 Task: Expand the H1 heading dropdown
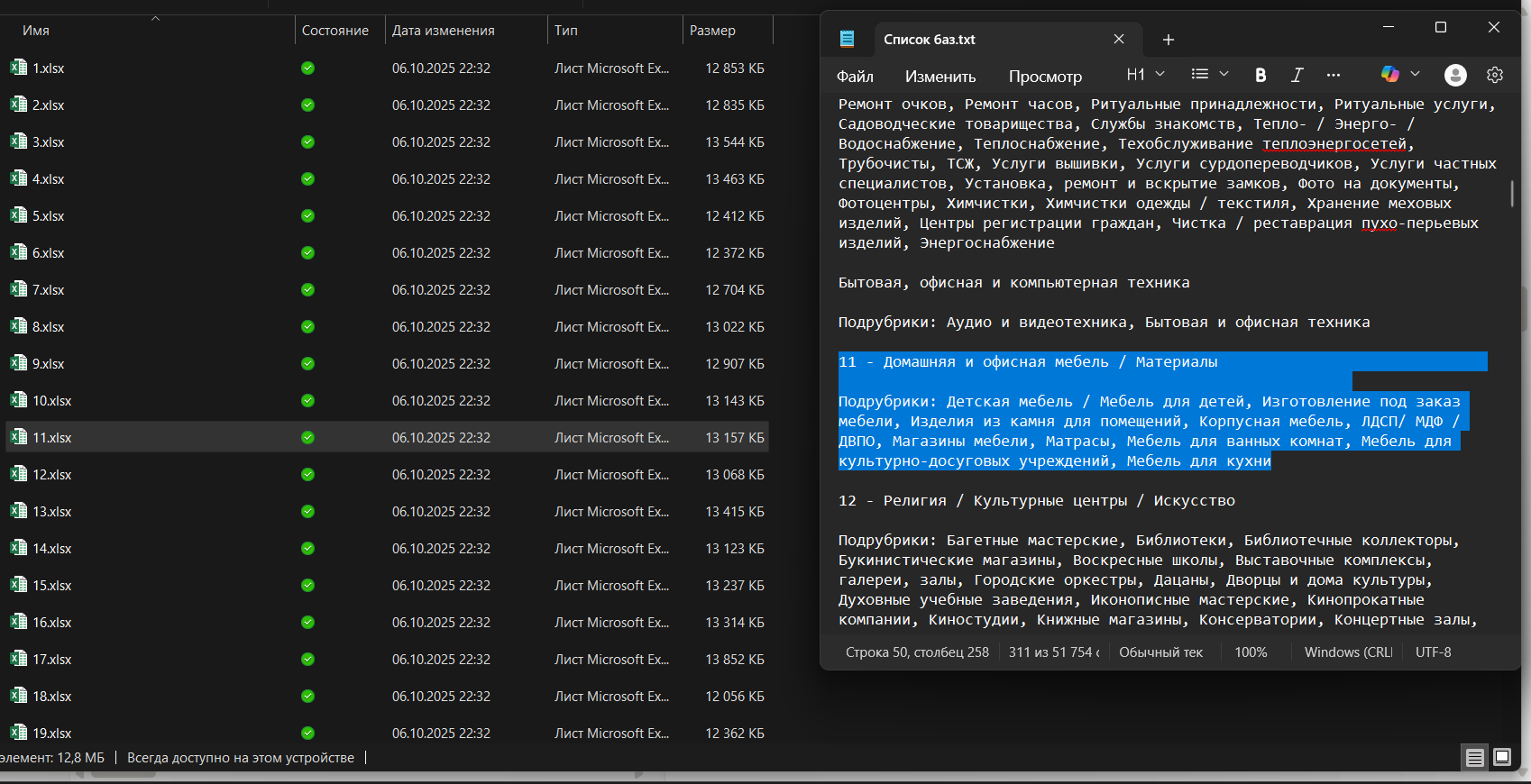(1146, 74)
